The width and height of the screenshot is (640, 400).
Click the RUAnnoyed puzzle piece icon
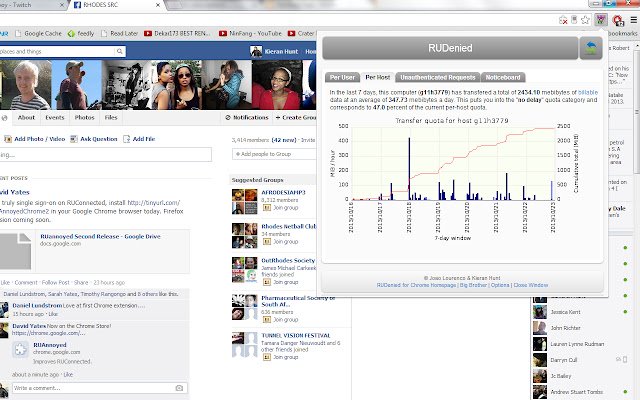pyautogui.click(x=20, y=350)
